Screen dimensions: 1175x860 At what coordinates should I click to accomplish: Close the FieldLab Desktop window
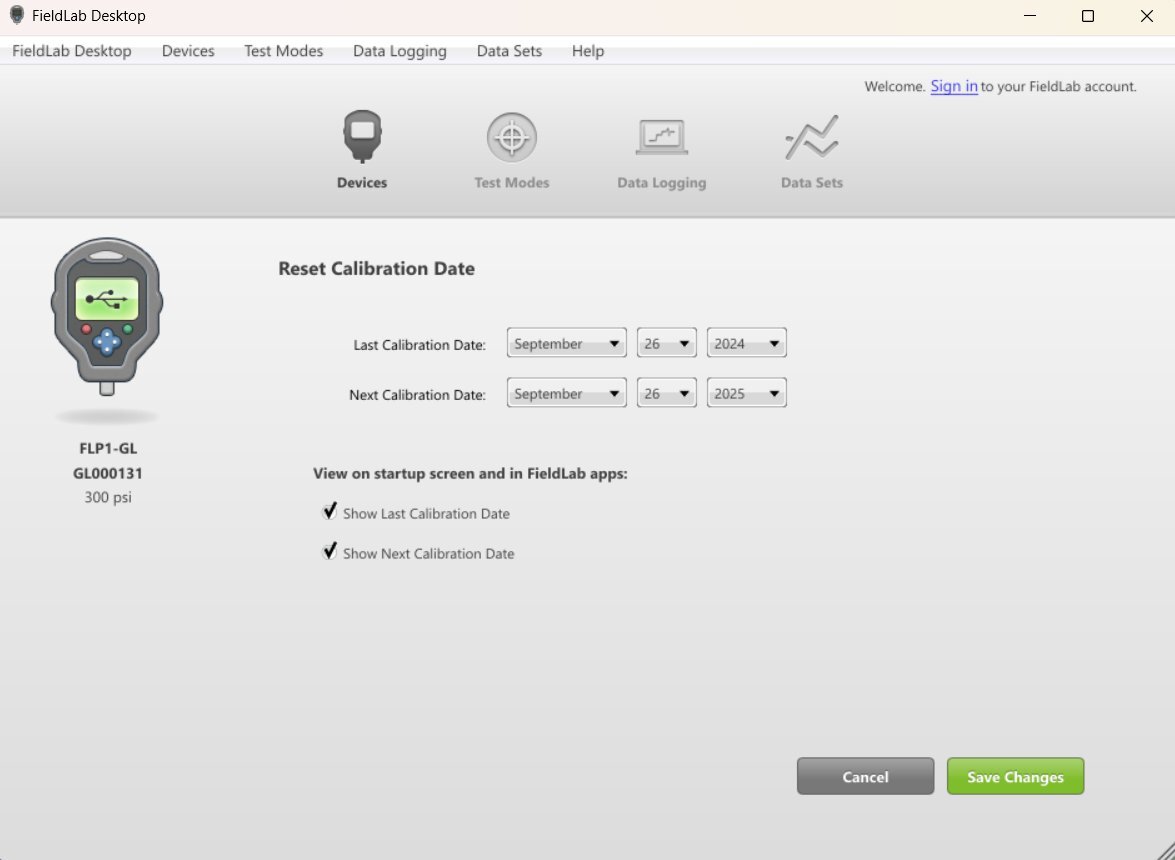tap(1147, 16)
